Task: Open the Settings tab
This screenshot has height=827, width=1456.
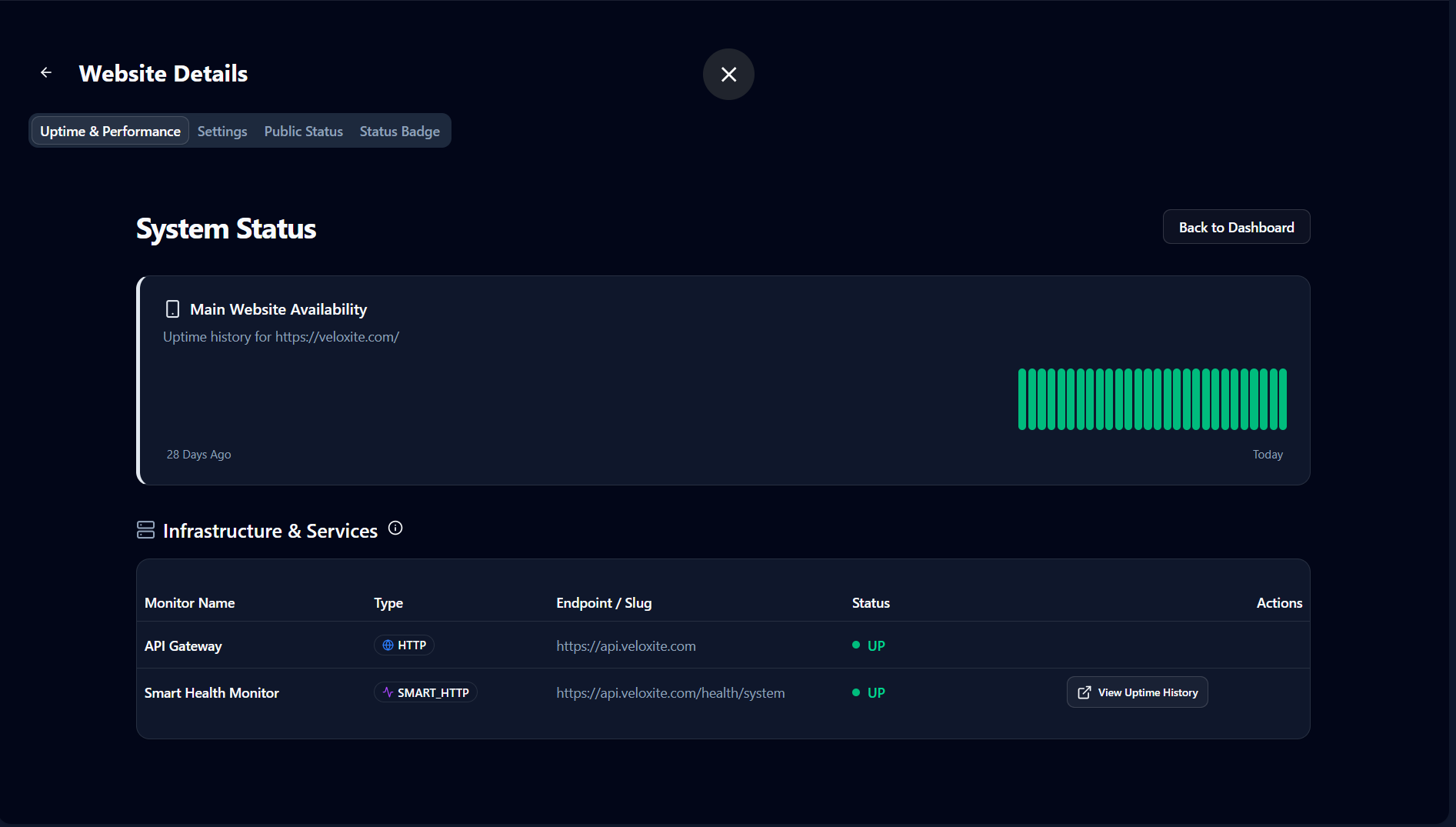Action: click(222, 131)
